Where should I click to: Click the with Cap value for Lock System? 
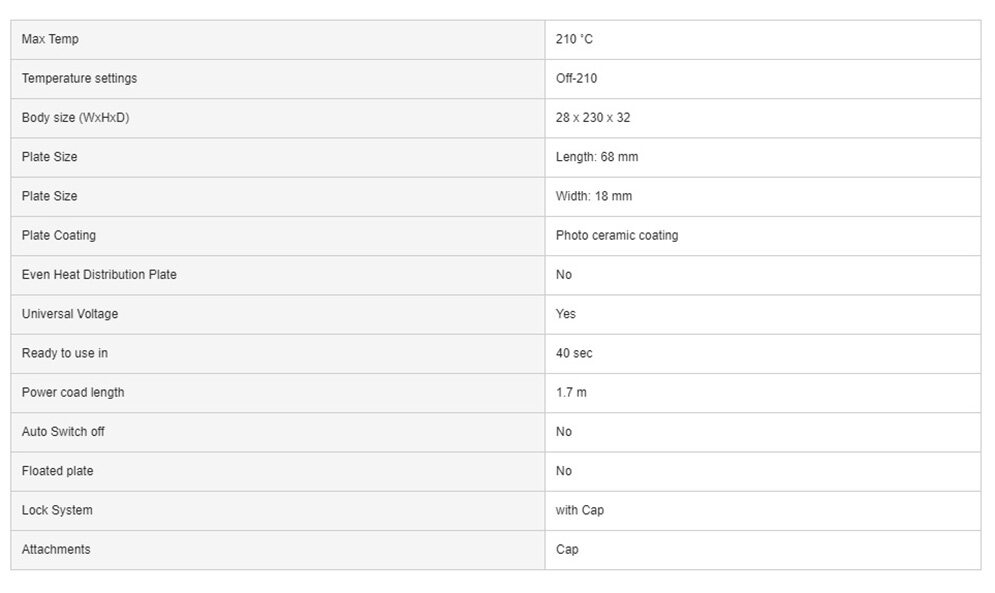tap(580, 510)
